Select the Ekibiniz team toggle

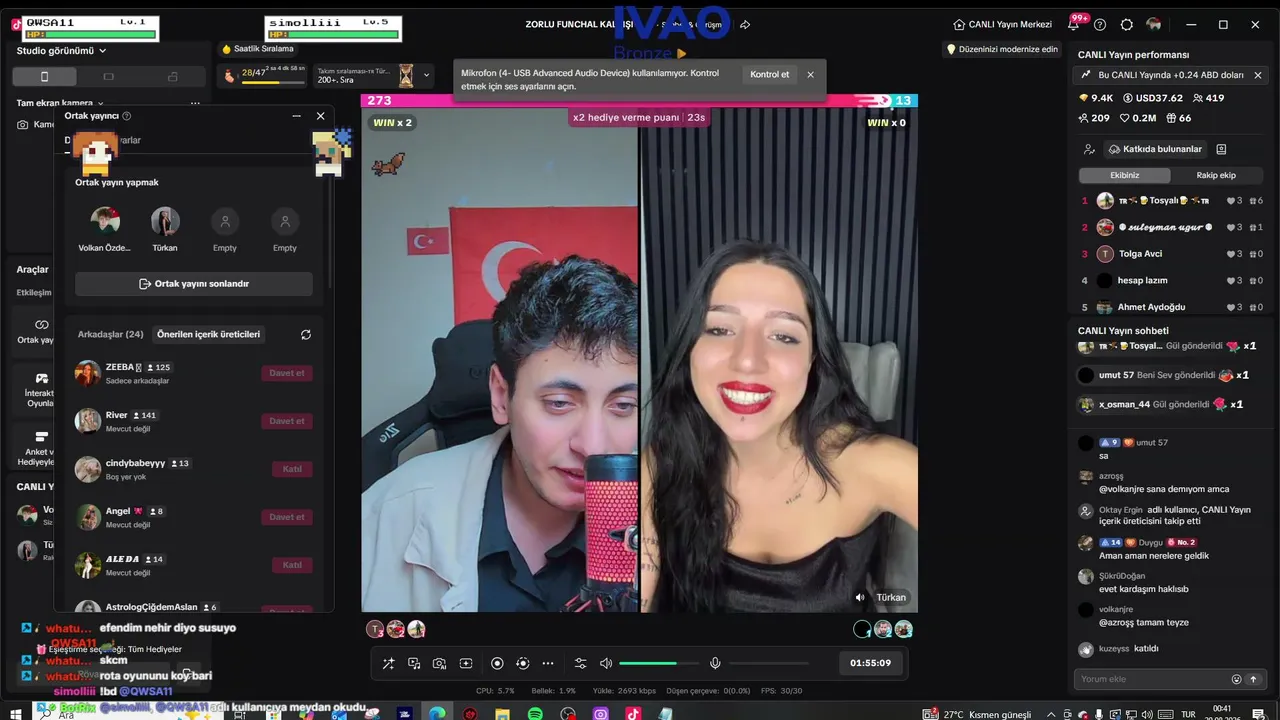coord(1125,175)
